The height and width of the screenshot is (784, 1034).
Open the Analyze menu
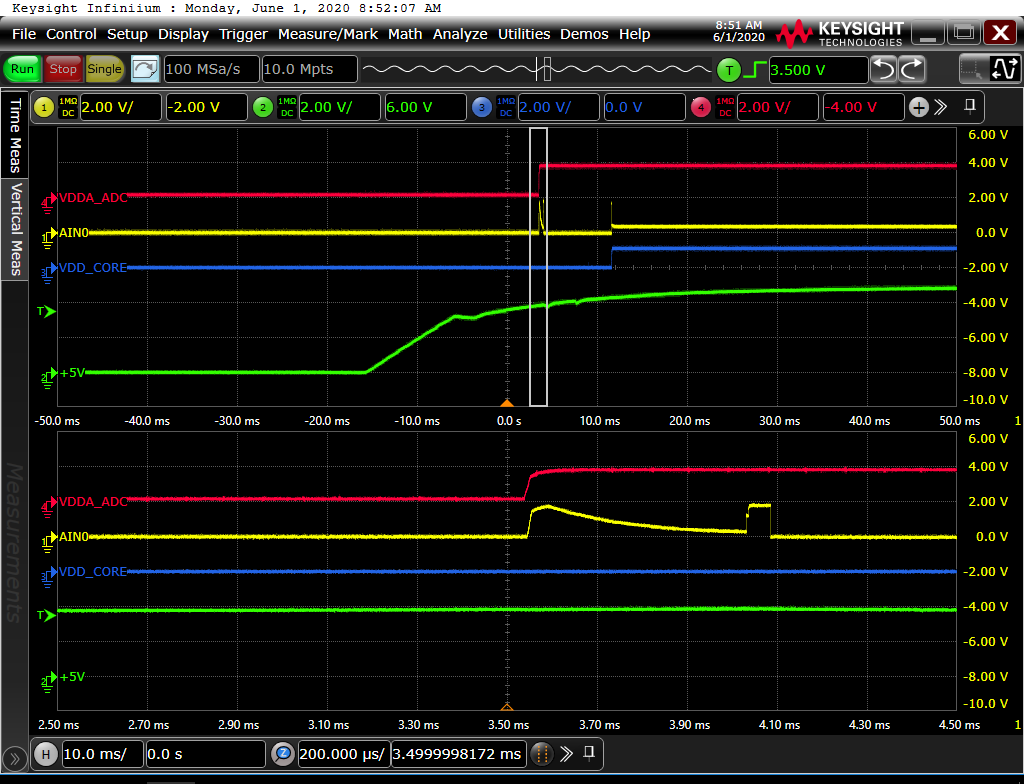coord(460,34)
